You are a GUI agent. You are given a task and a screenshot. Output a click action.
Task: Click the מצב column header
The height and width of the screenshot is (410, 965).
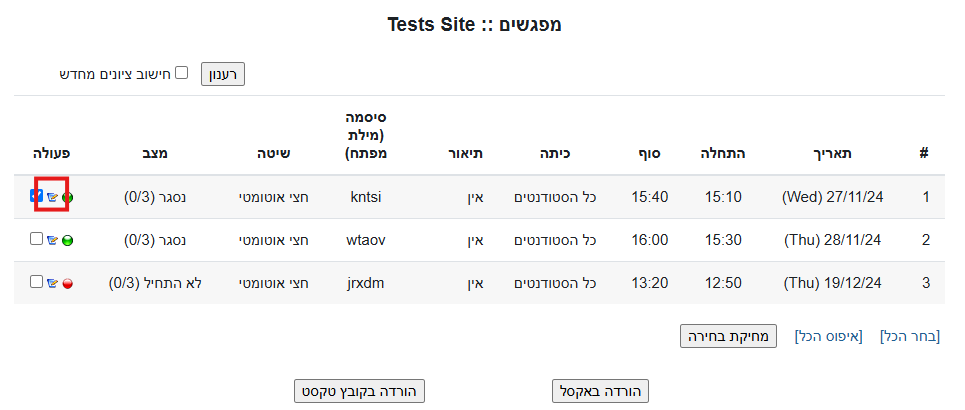(153, 153)
